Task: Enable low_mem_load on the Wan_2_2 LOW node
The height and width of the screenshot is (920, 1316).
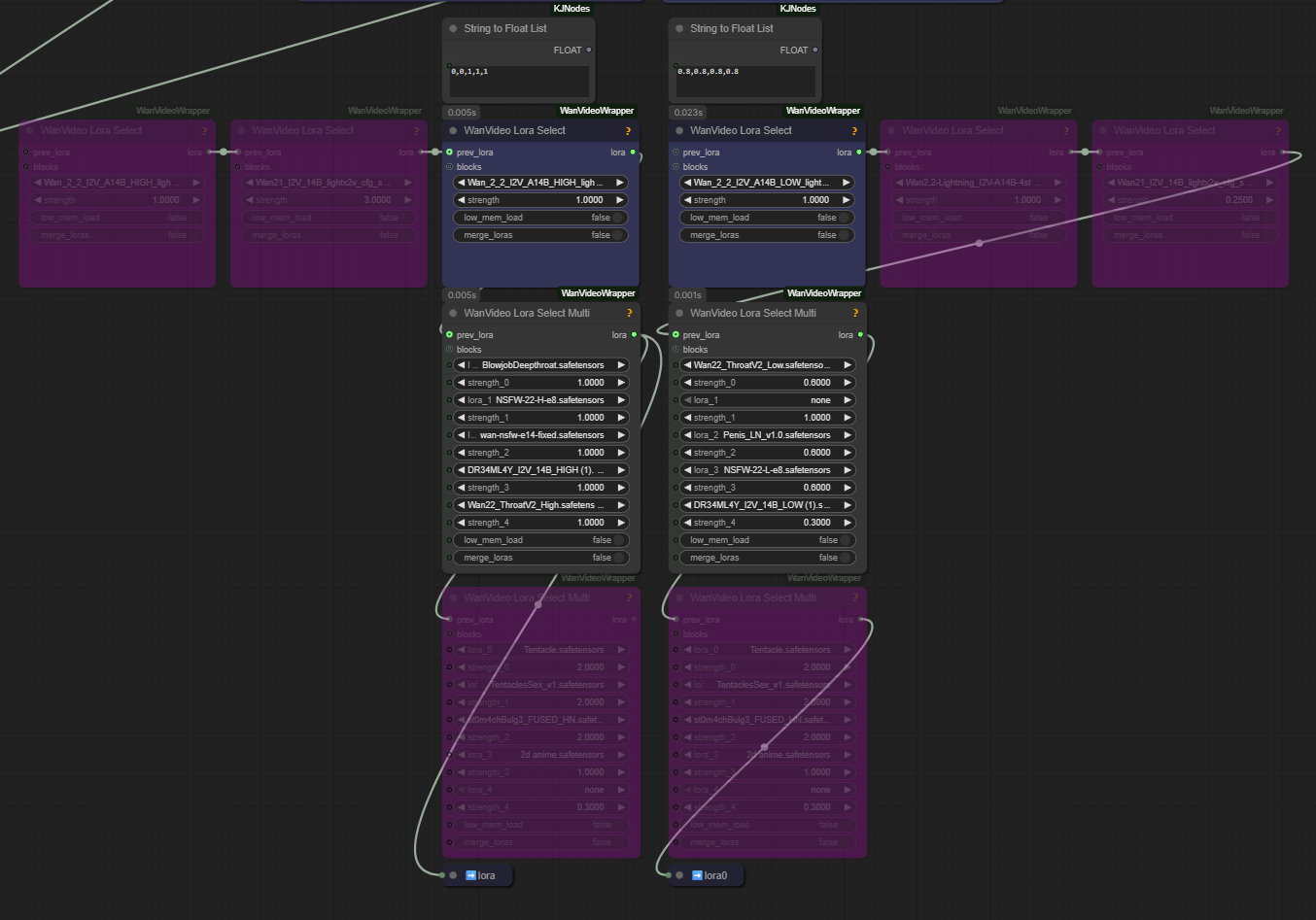Action: (x=767, y=218)
